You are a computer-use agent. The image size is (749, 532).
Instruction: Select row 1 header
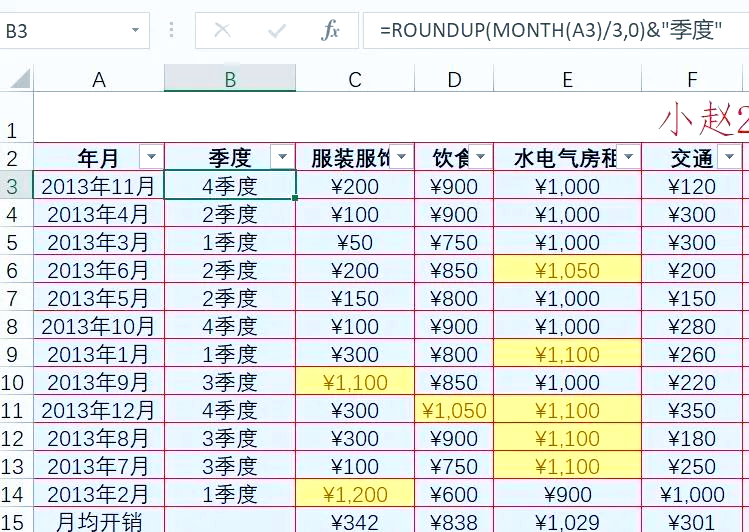pos(16,117)
